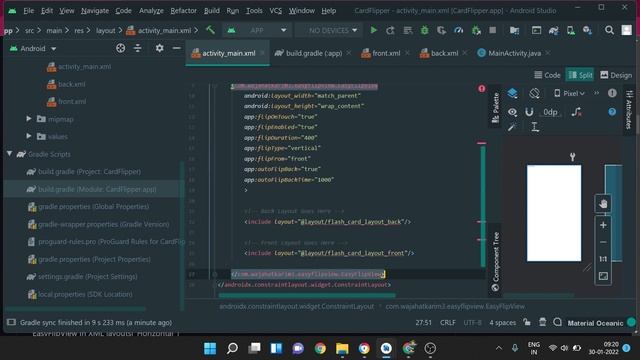Open the File menu
Screen dimensions: 640x360
(x=29, y=11)
